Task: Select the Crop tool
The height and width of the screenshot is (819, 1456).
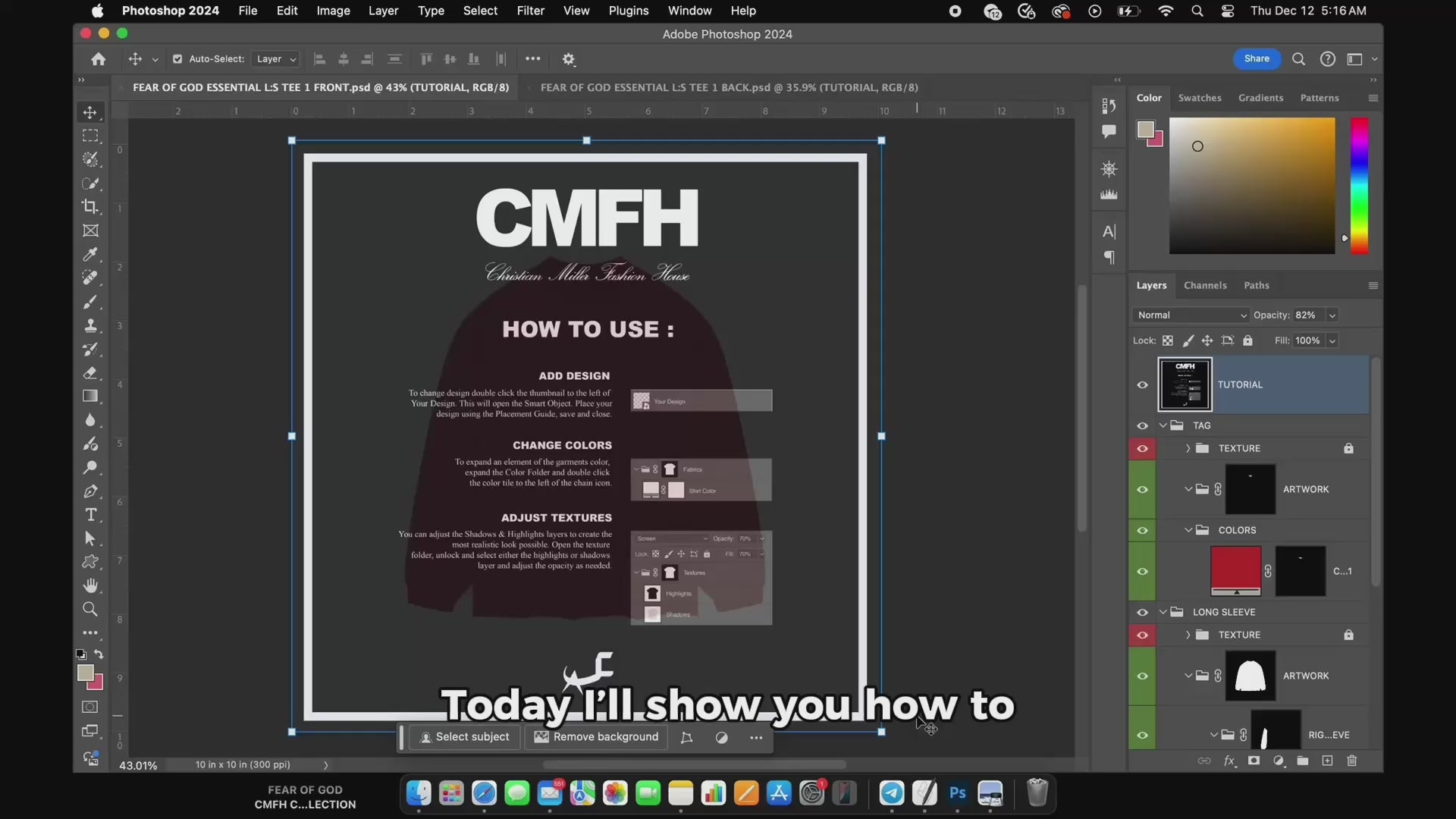Action: [x=90, y=206]
